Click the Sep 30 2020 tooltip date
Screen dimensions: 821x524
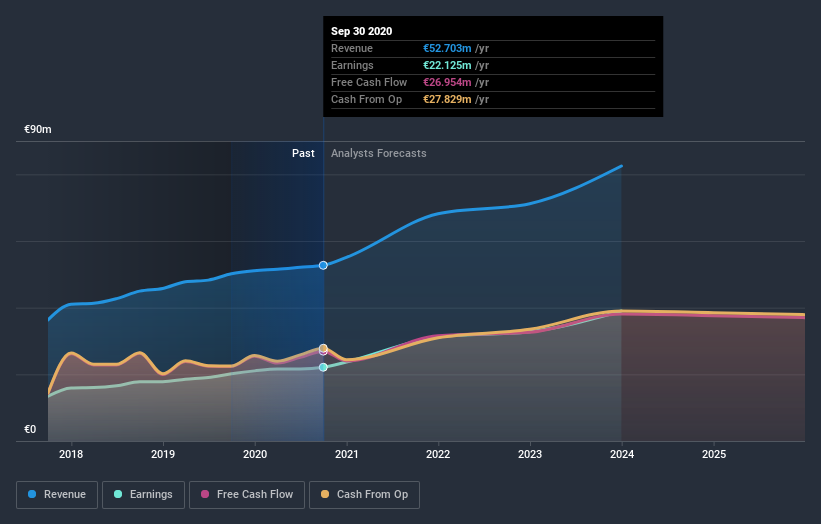[361, 31]
